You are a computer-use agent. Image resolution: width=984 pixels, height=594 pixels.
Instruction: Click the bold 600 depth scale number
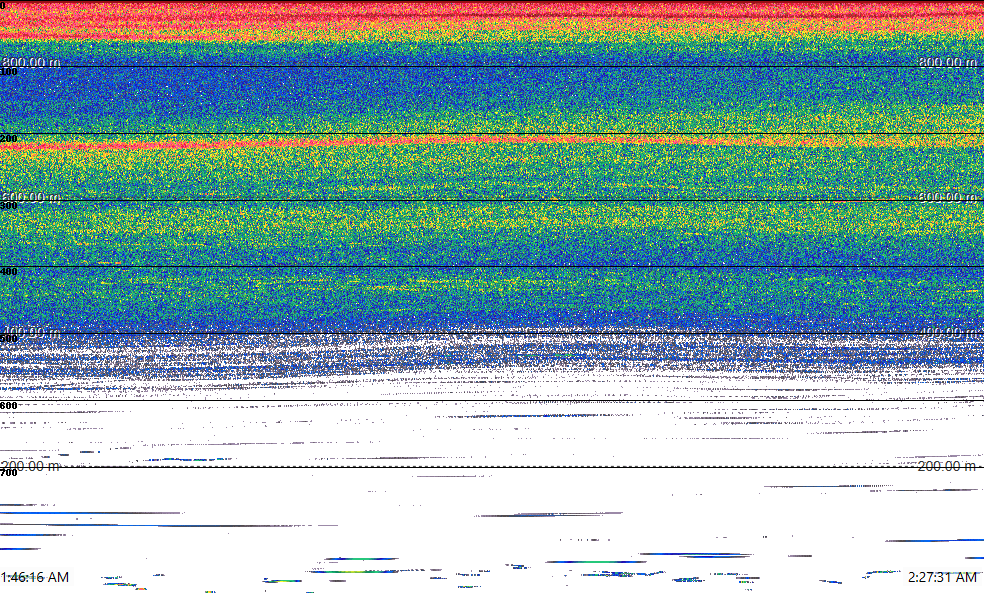(x=9, y=406)
